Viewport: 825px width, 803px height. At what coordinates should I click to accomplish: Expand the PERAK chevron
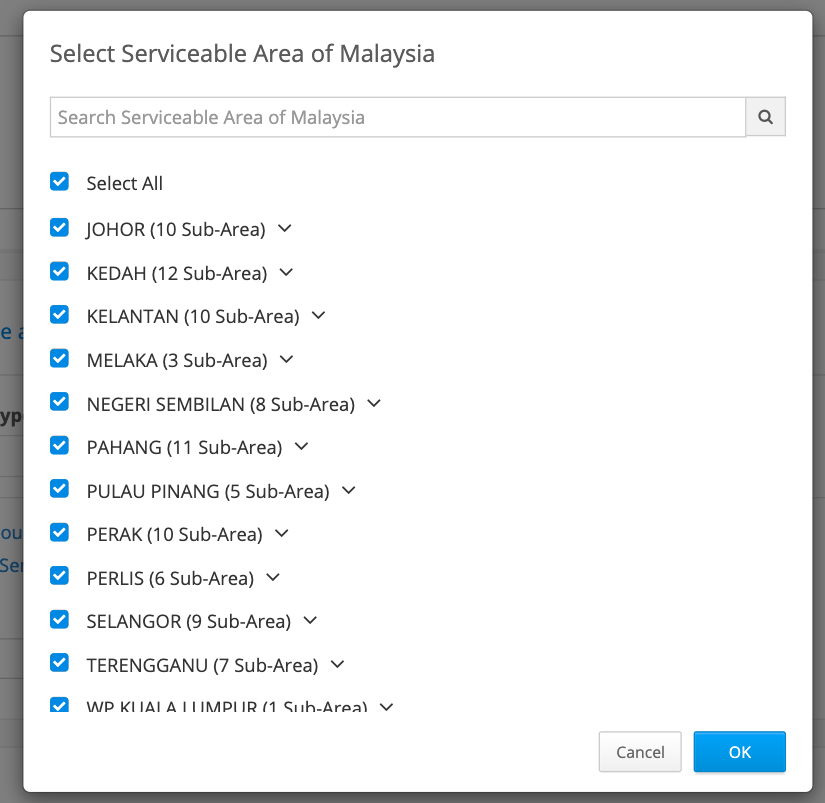tap(282, 534)
